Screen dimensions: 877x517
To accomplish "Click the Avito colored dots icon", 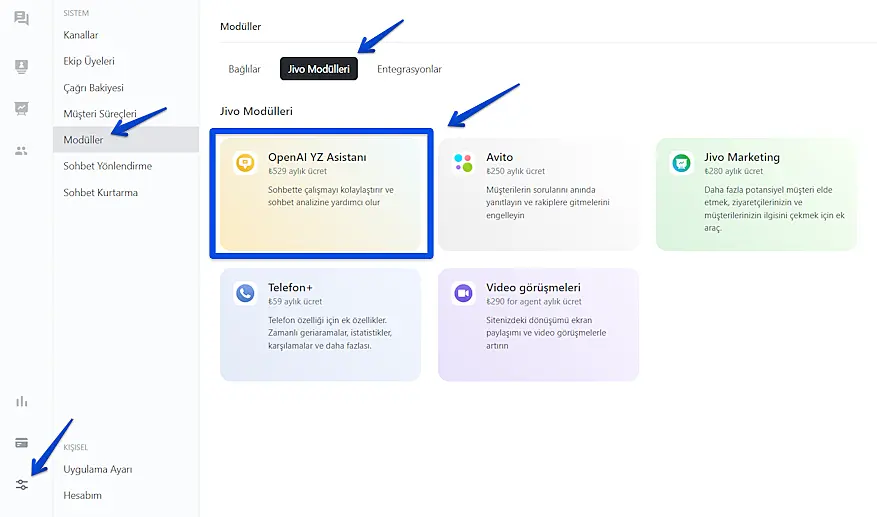I will point(463,163).
